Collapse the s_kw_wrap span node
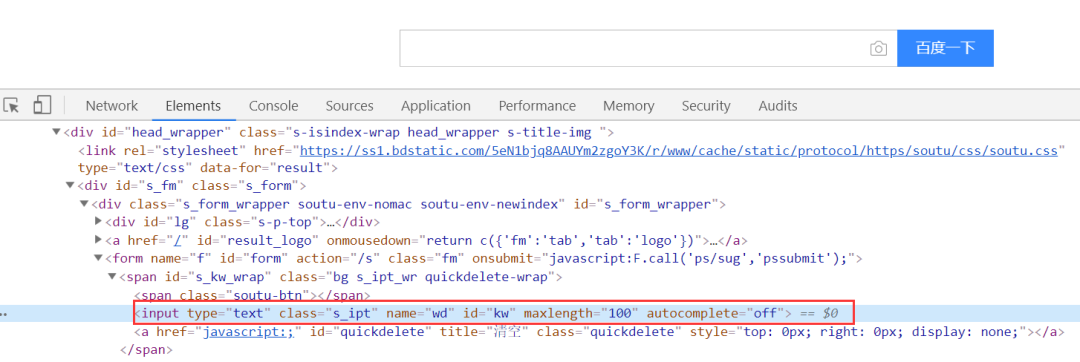This screenshot has width=1080, height=362. [112, 277]
